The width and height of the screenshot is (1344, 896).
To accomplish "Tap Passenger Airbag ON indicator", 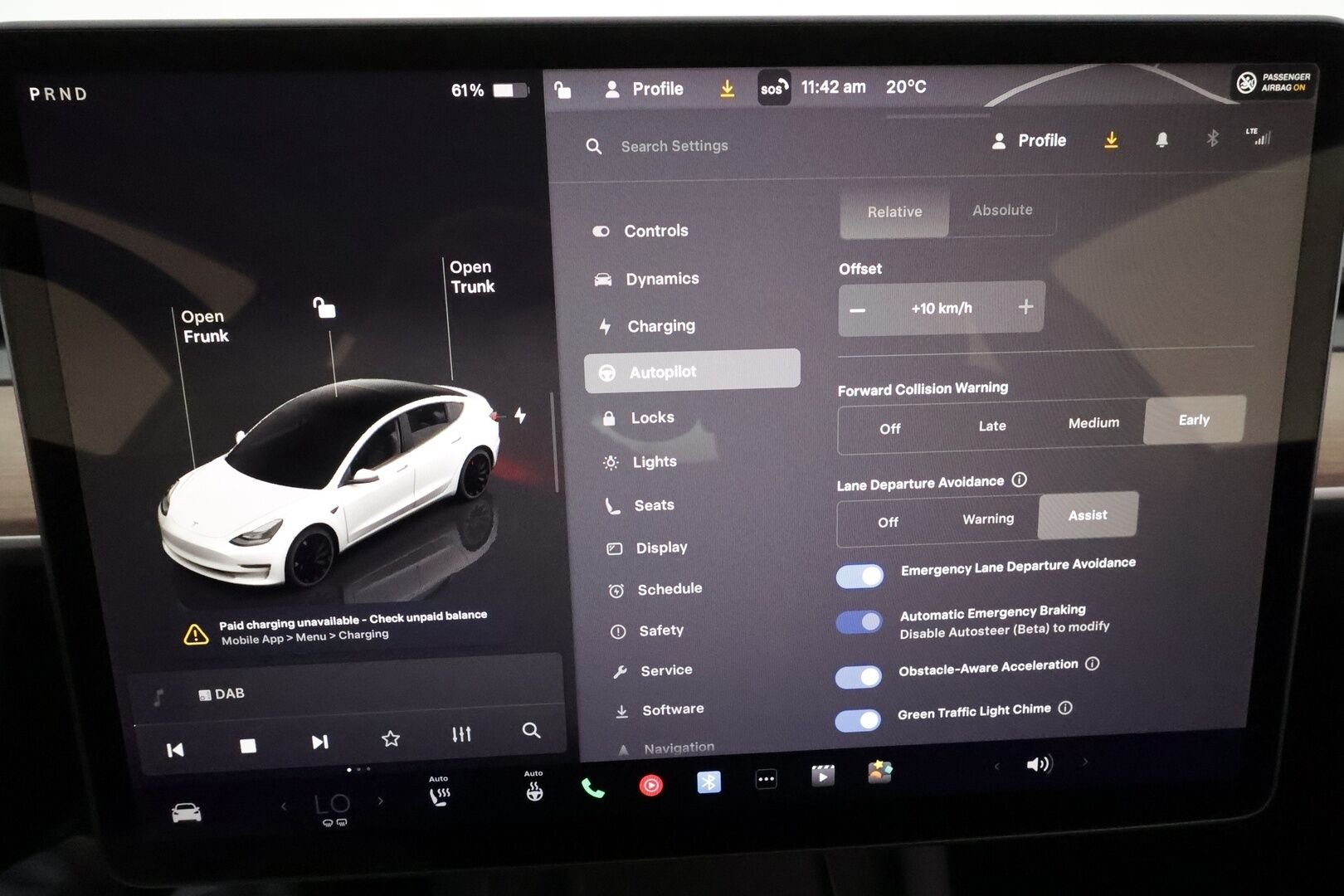I will pyautogui.click(x=1273, y=82).
